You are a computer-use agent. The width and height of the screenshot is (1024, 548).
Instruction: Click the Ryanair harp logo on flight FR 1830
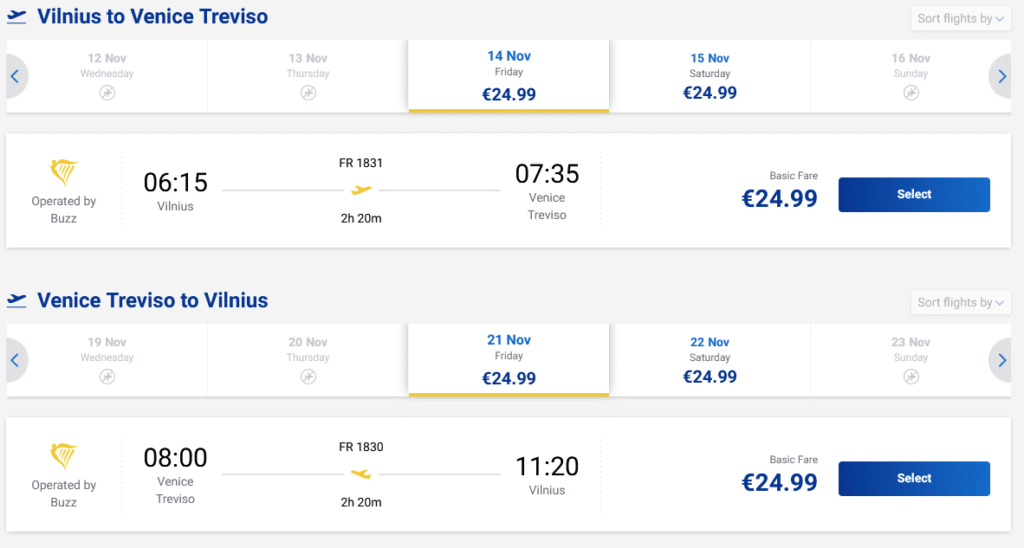pyautogui.click(x=64, y=457)
